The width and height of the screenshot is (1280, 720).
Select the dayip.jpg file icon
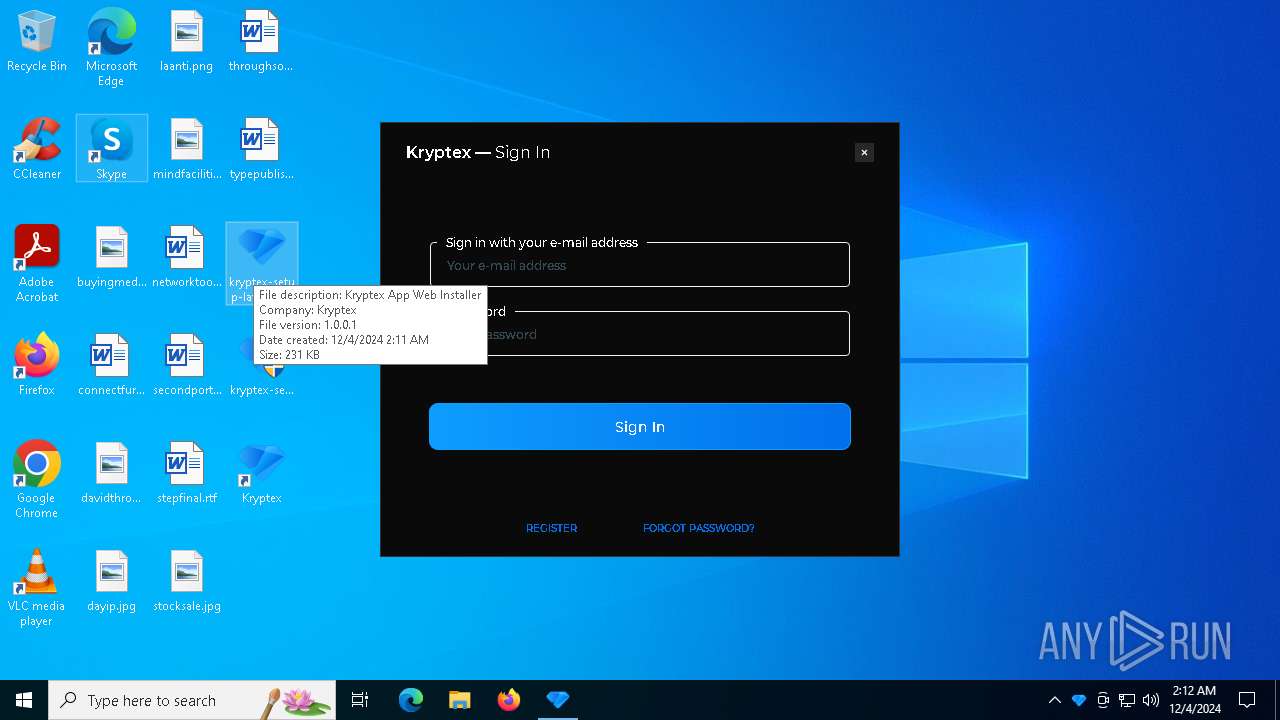[x=111, y=582]
